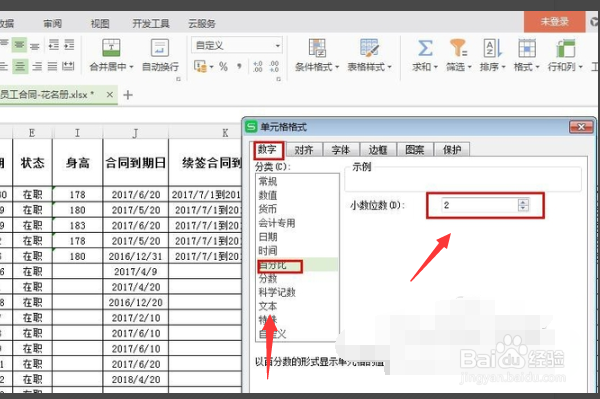
Task: Close the 单元格格式 dialog
Action: (581, 127)
